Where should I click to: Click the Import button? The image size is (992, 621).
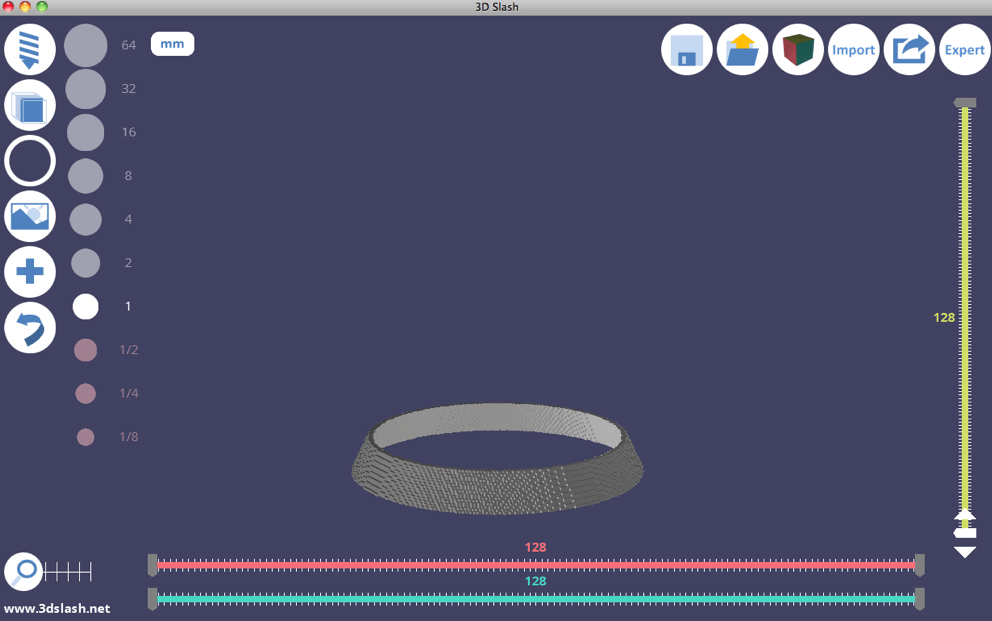tap(853, 49)
